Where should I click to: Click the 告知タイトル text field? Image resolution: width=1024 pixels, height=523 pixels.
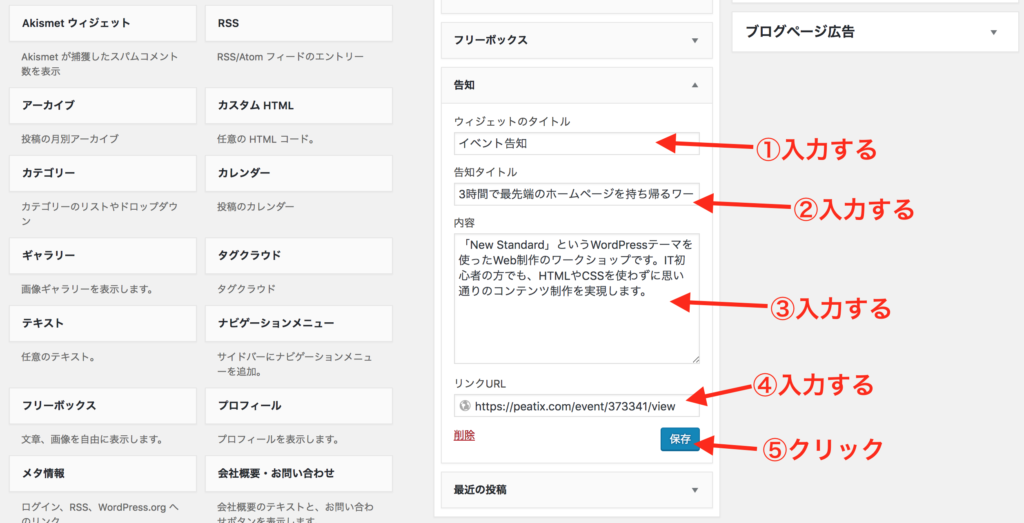pos(576,193)
